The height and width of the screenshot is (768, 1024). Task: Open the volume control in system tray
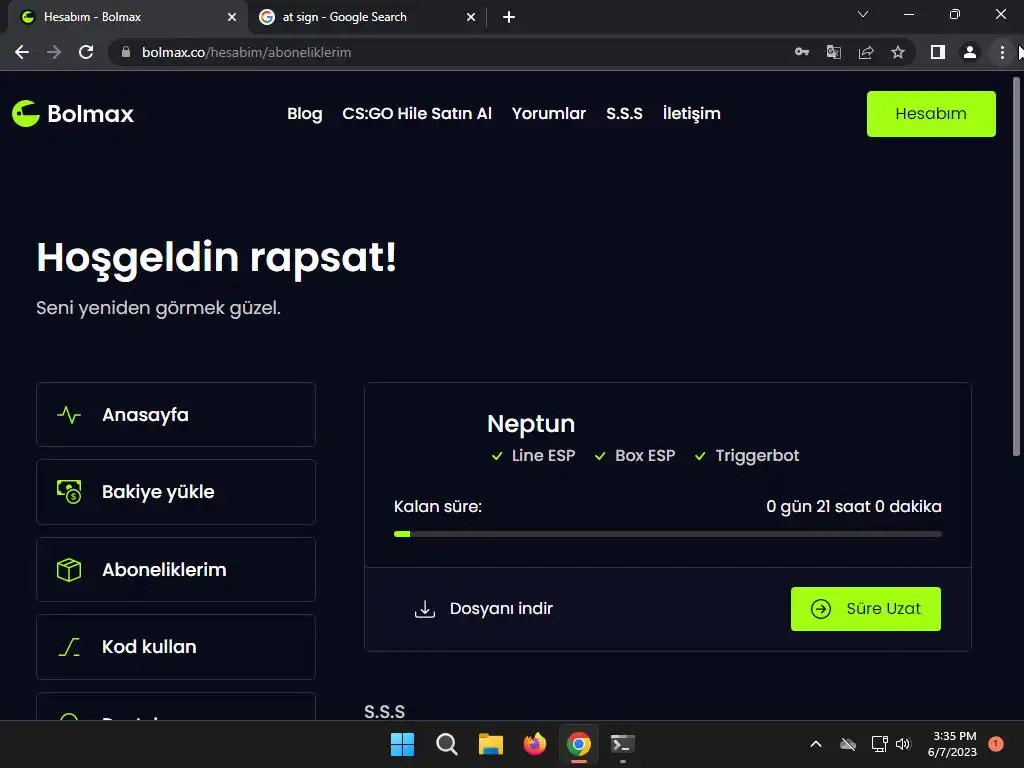tap(903, 744)
